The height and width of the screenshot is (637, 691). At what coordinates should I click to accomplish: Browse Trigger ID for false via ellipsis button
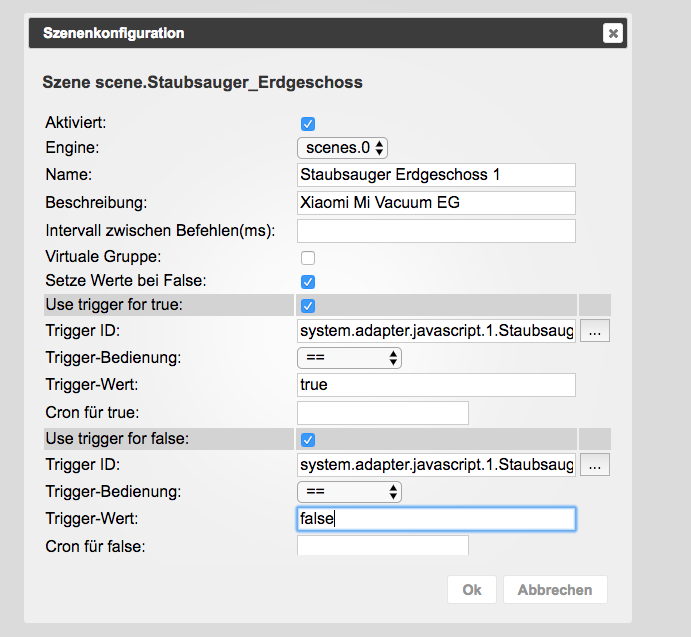(595, 465)
